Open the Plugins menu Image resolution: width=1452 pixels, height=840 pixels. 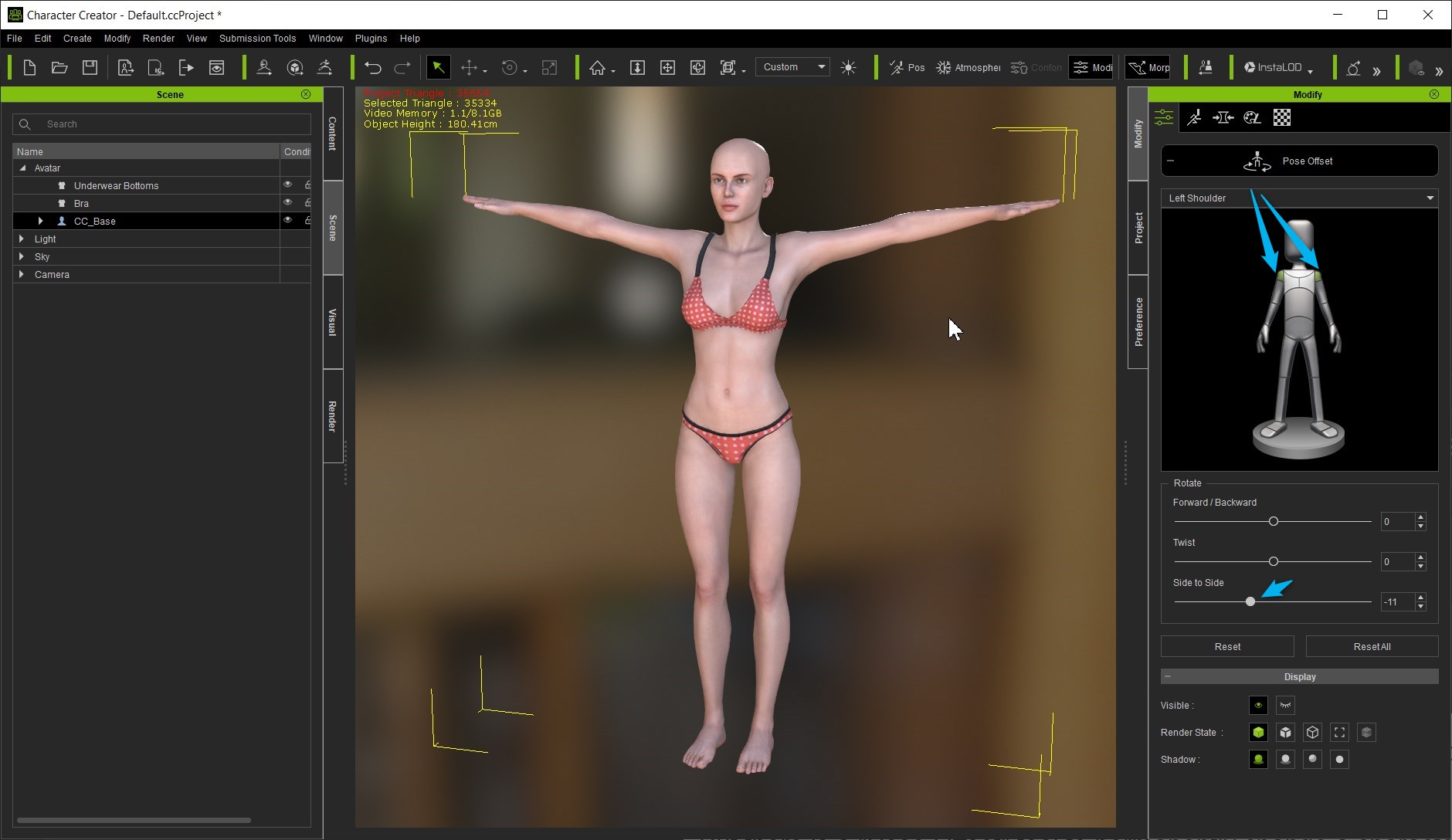(x=371, y=38)
